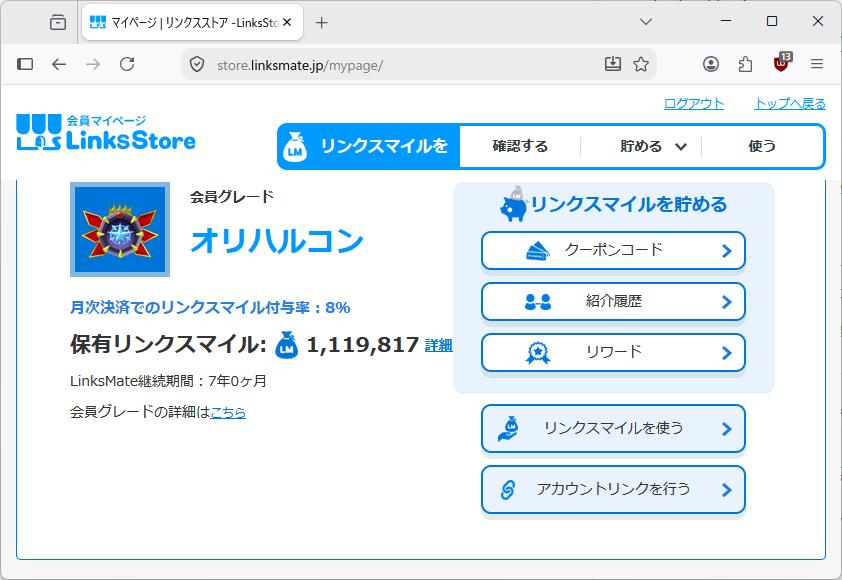
Task: Bookmark this page with star icon
Action: coord(641,64)
